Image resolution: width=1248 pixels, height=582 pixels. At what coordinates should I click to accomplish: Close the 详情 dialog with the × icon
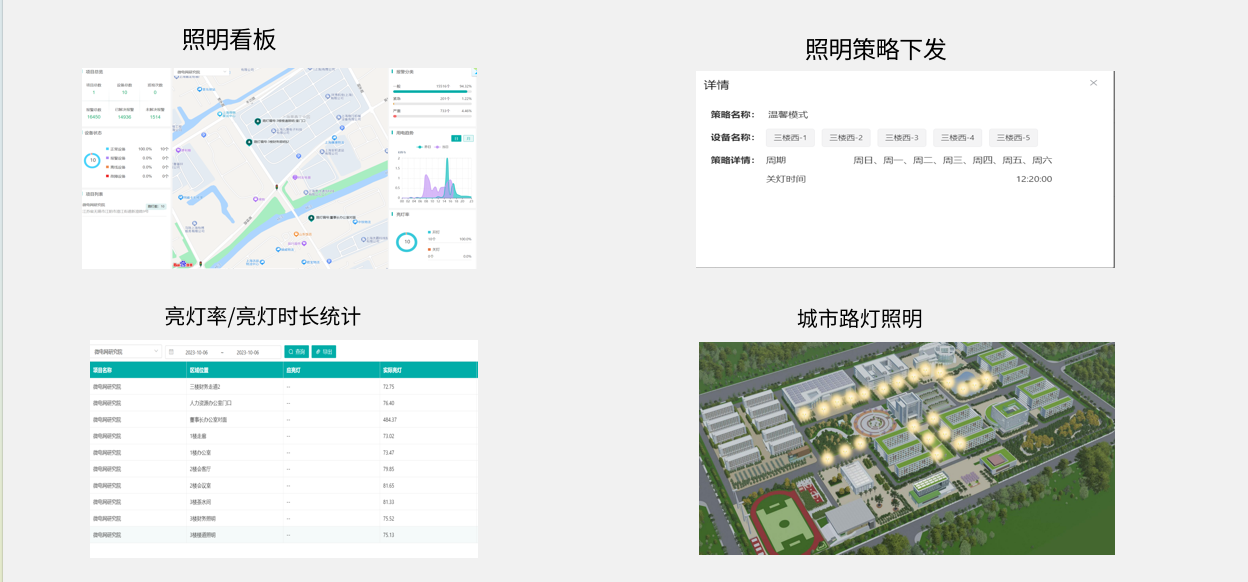[x=1093, y=83]
